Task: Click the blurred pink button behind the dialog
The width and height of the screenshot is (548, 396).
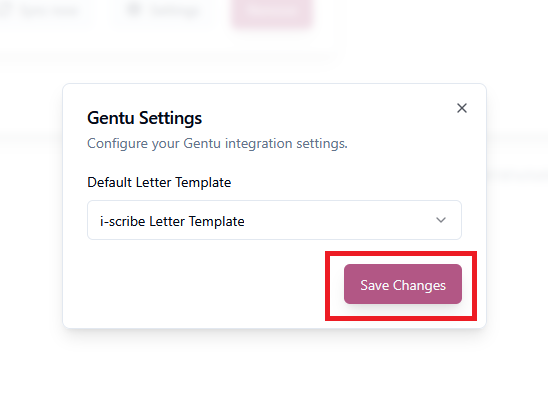Action: 272,12
